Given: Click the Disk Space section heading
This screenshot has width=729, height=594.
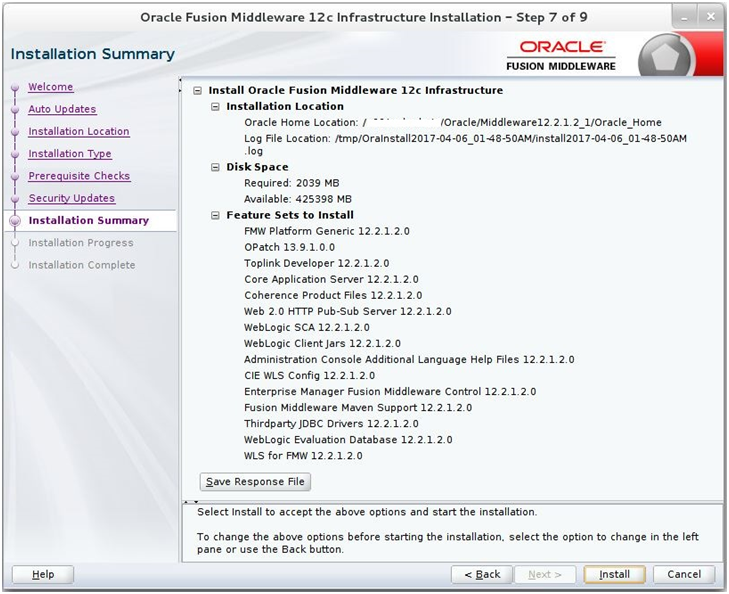Looking at the screenshot, I should (x=257, y=167).
